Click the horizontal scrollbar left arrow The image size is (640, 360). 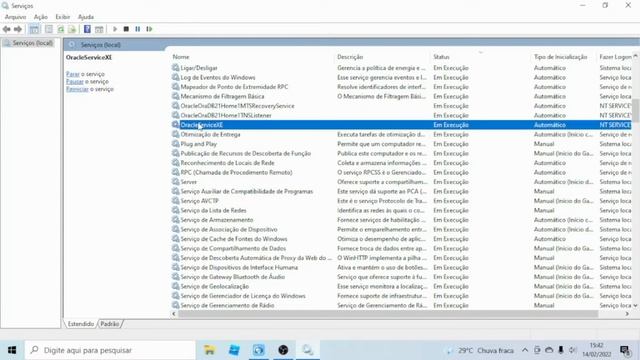(174, 313)
